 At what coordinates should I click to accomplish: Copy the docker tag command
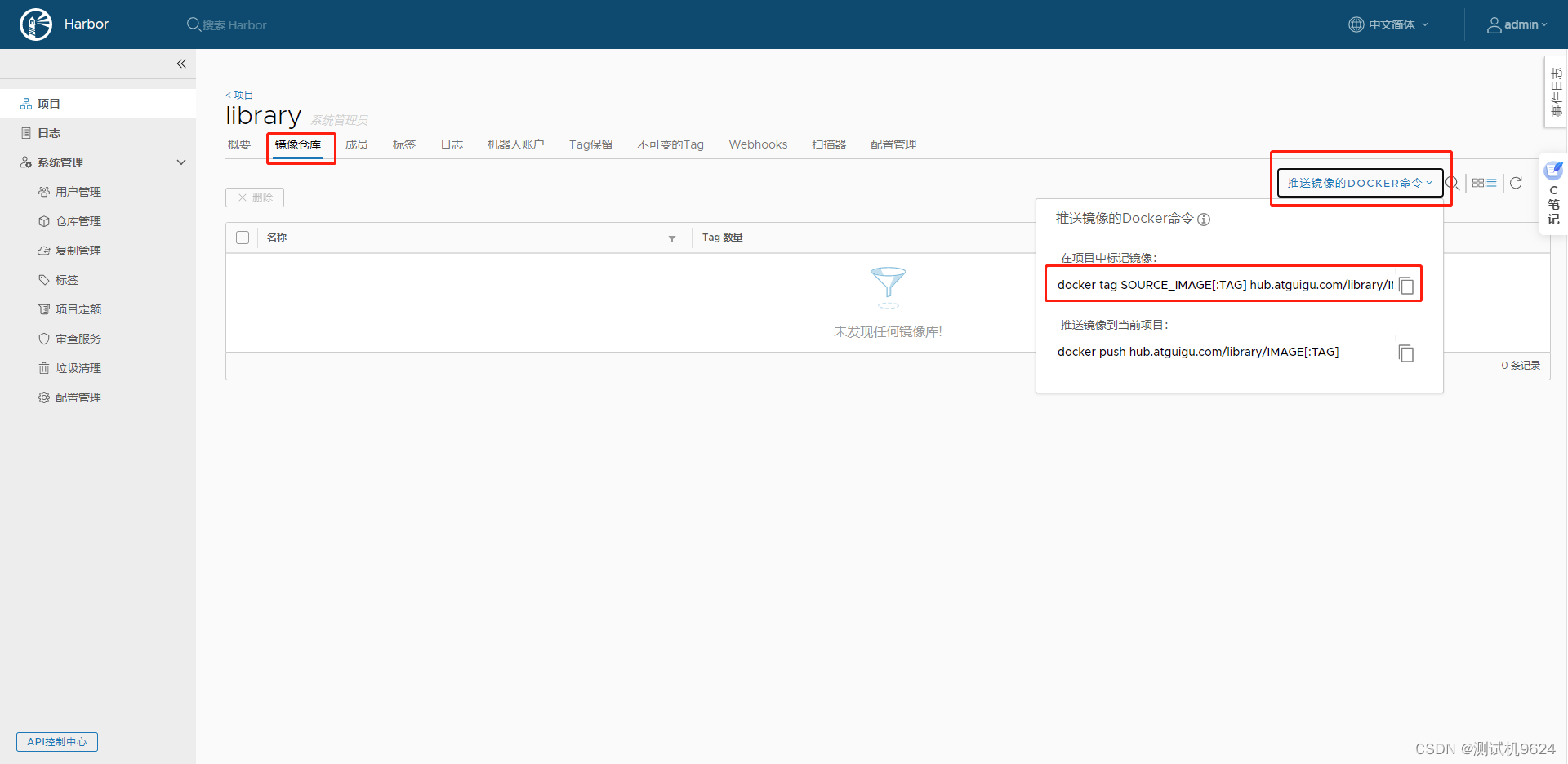(x=1406, y=286)
